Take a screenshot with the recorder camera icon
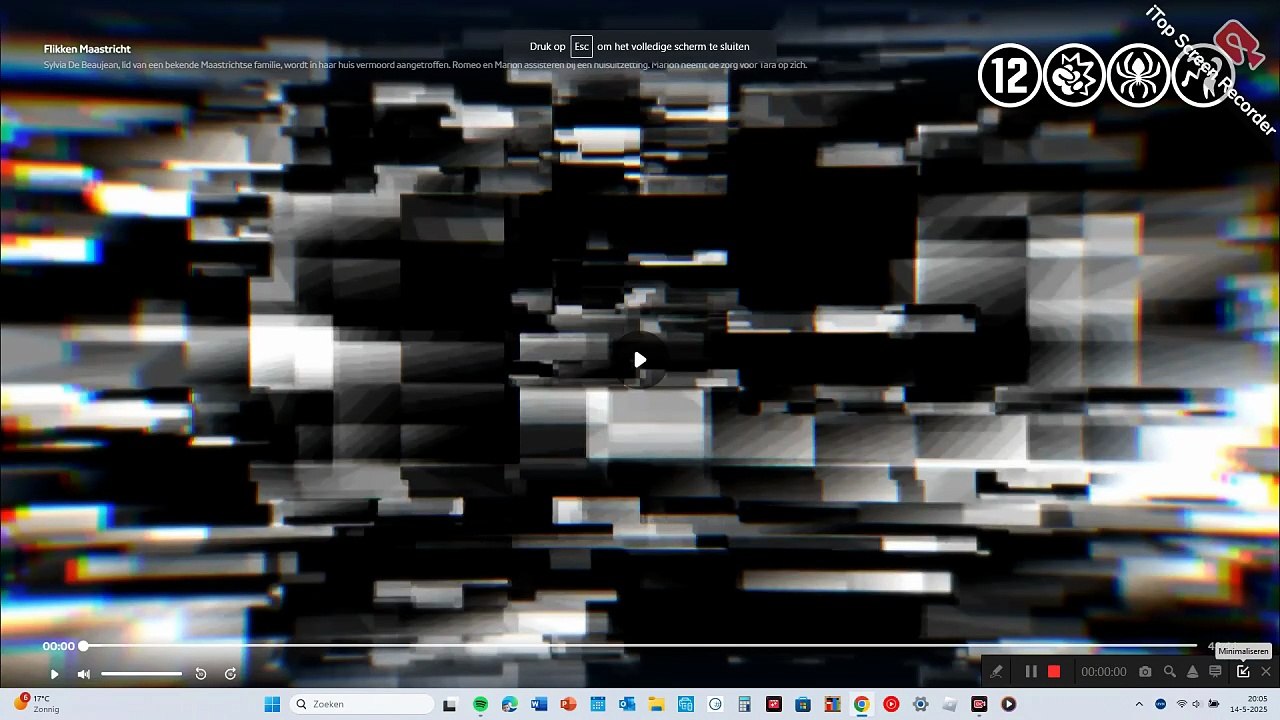Image resolution: width=1280 pixels, height=720 pixels. [1145, 672]
